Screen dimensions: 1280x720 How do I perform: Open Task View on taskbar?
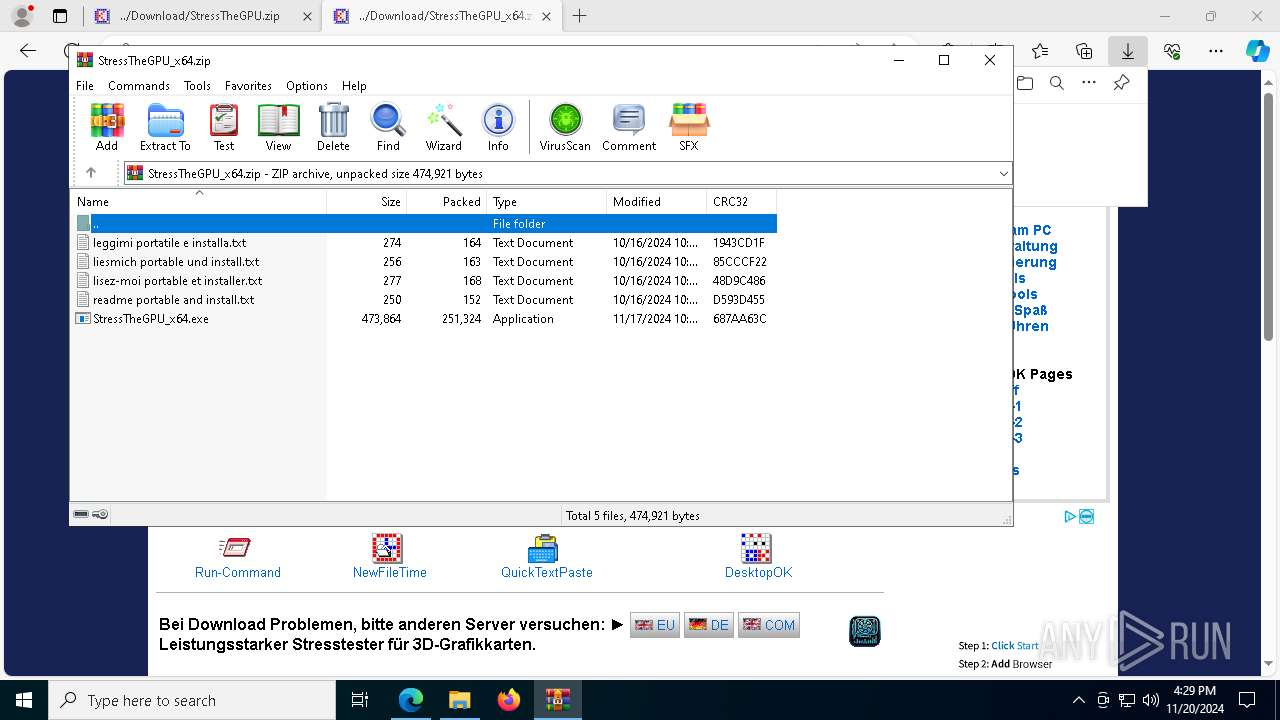tap(360, 700)
